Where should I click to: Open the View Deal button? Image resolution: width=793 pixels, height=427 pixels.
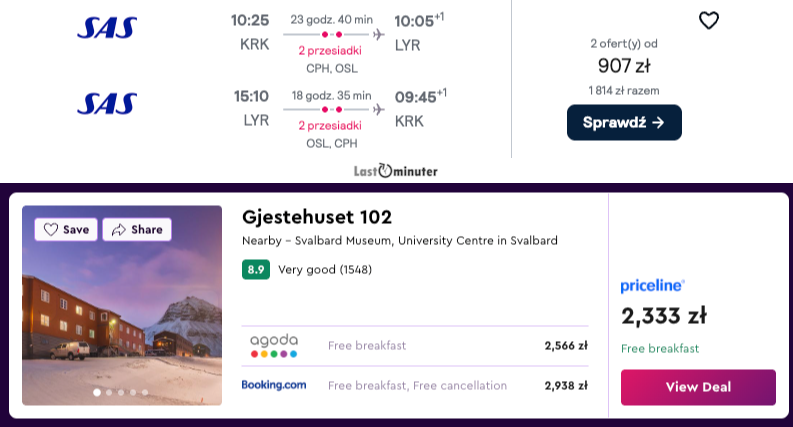coord(698,387)
